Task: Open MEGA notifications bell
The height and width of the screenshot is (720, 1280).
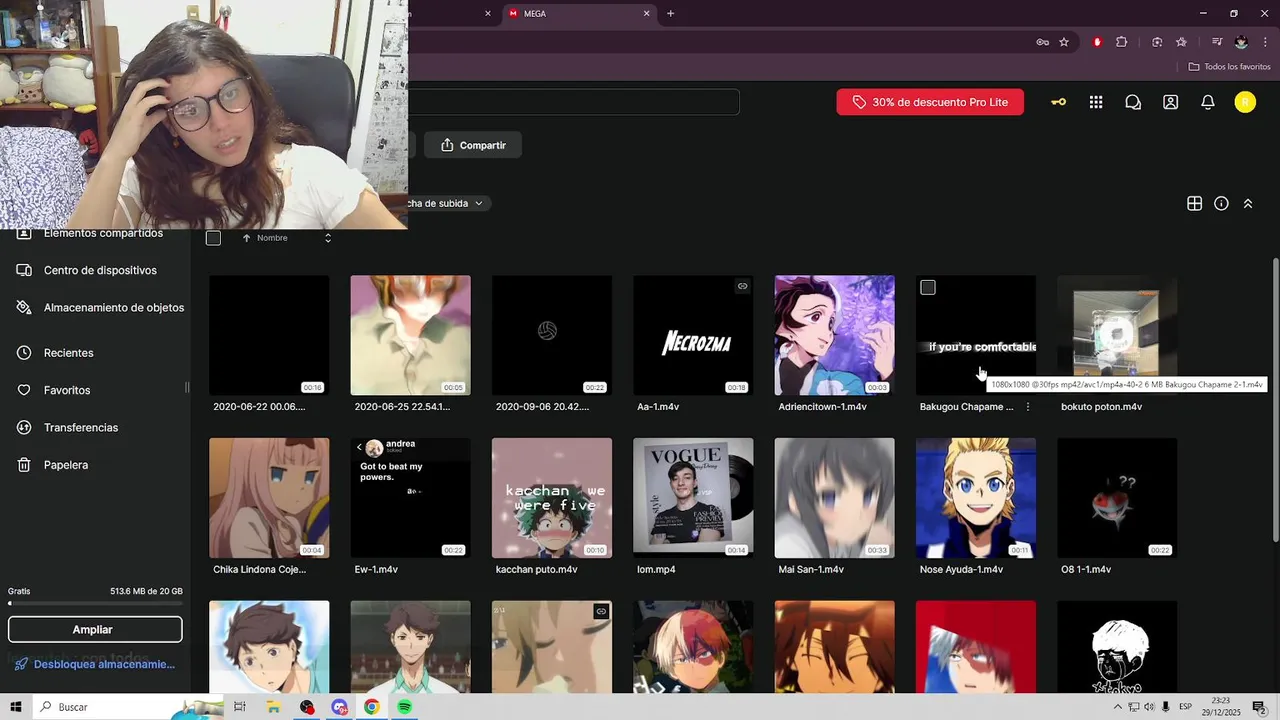Action: pyautogui.click(x=1208, y=102)
